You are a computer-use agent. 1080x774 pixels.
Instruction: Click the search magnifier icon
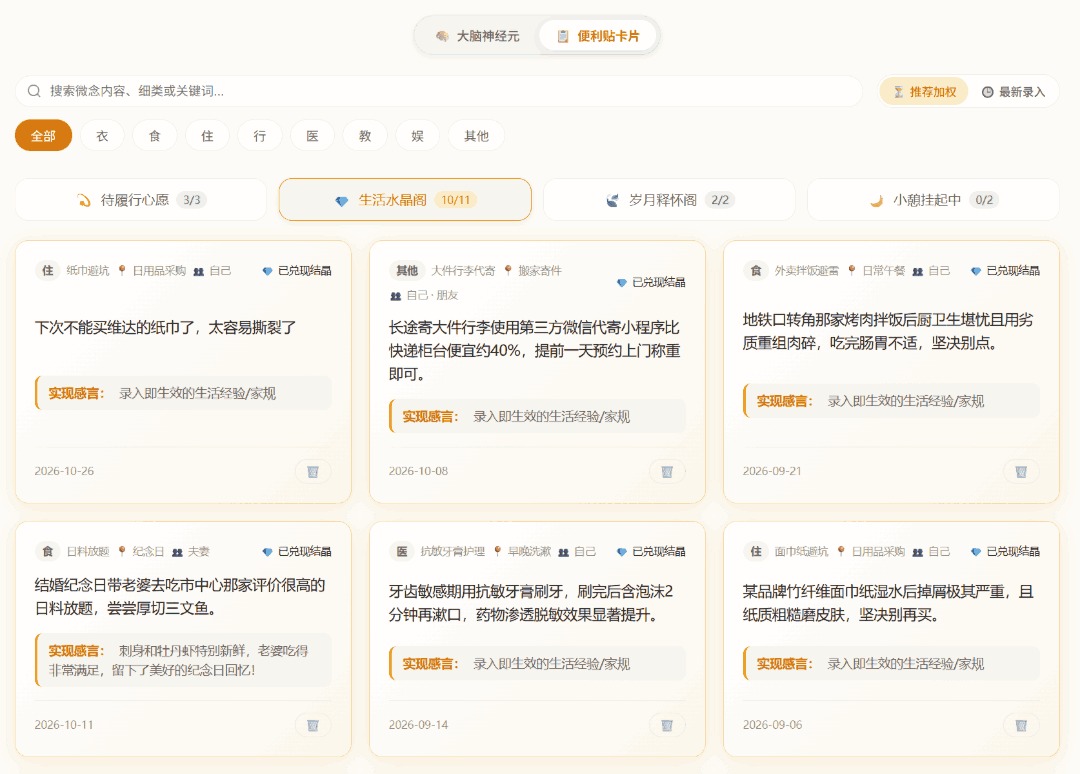tap(34, 91)
